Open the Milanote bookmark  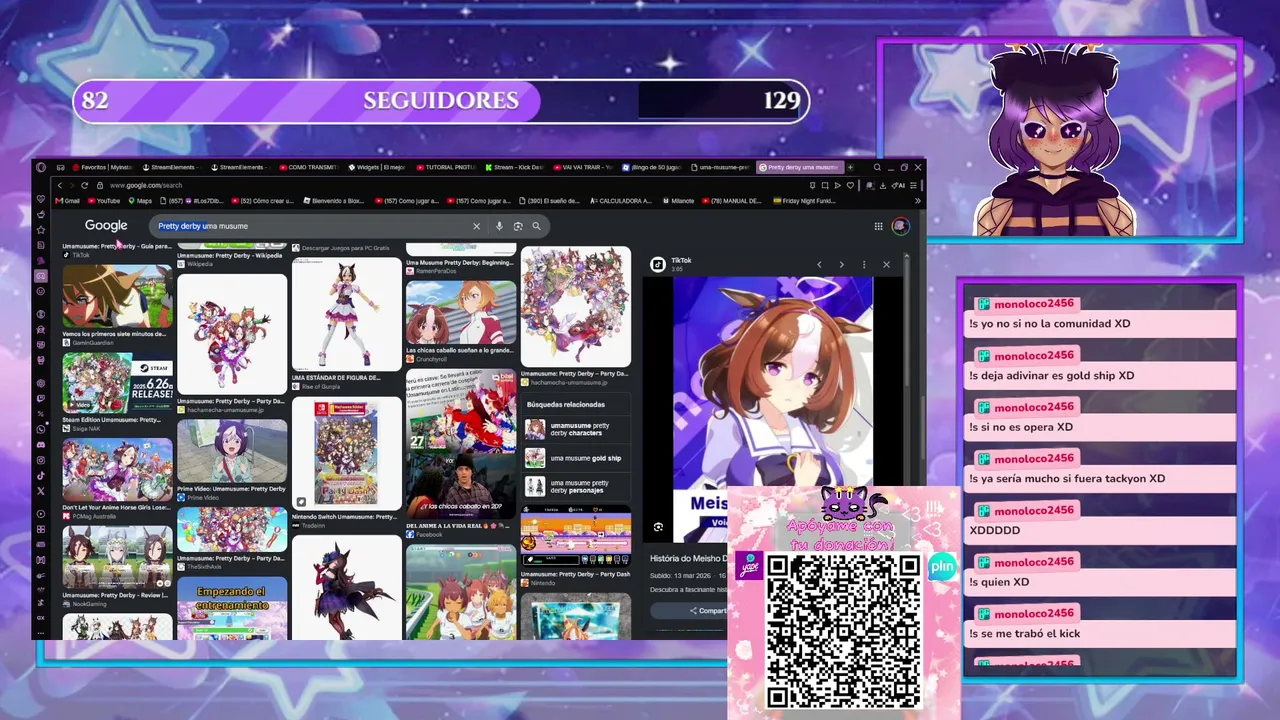pyautogui.click(x=678, y=201)
